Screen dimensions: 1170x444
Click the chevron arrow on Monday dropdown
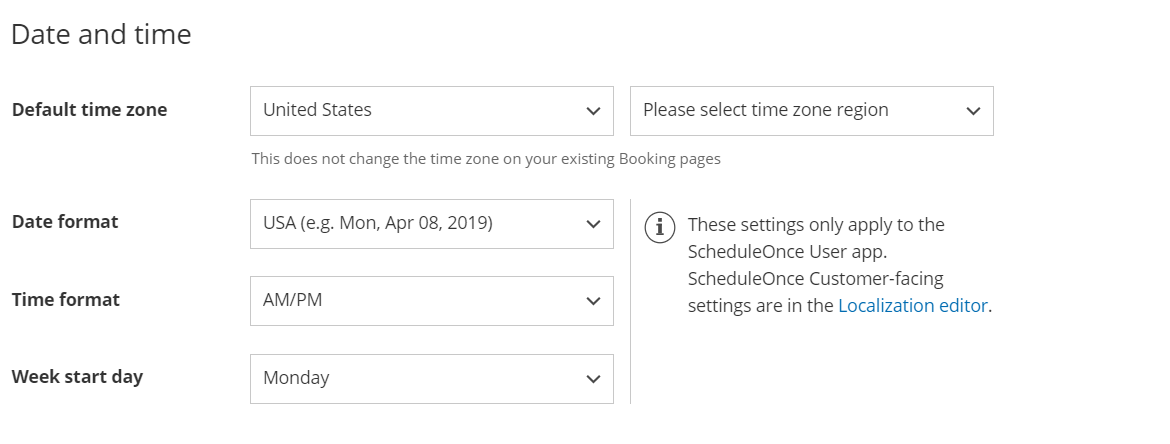pos(593,379)
